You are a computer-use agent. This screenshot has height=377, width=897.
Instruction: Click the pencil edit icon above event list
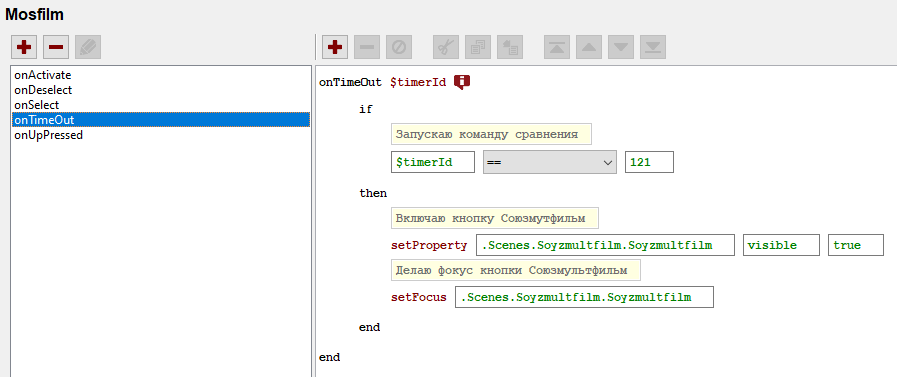tap(88, 47)
